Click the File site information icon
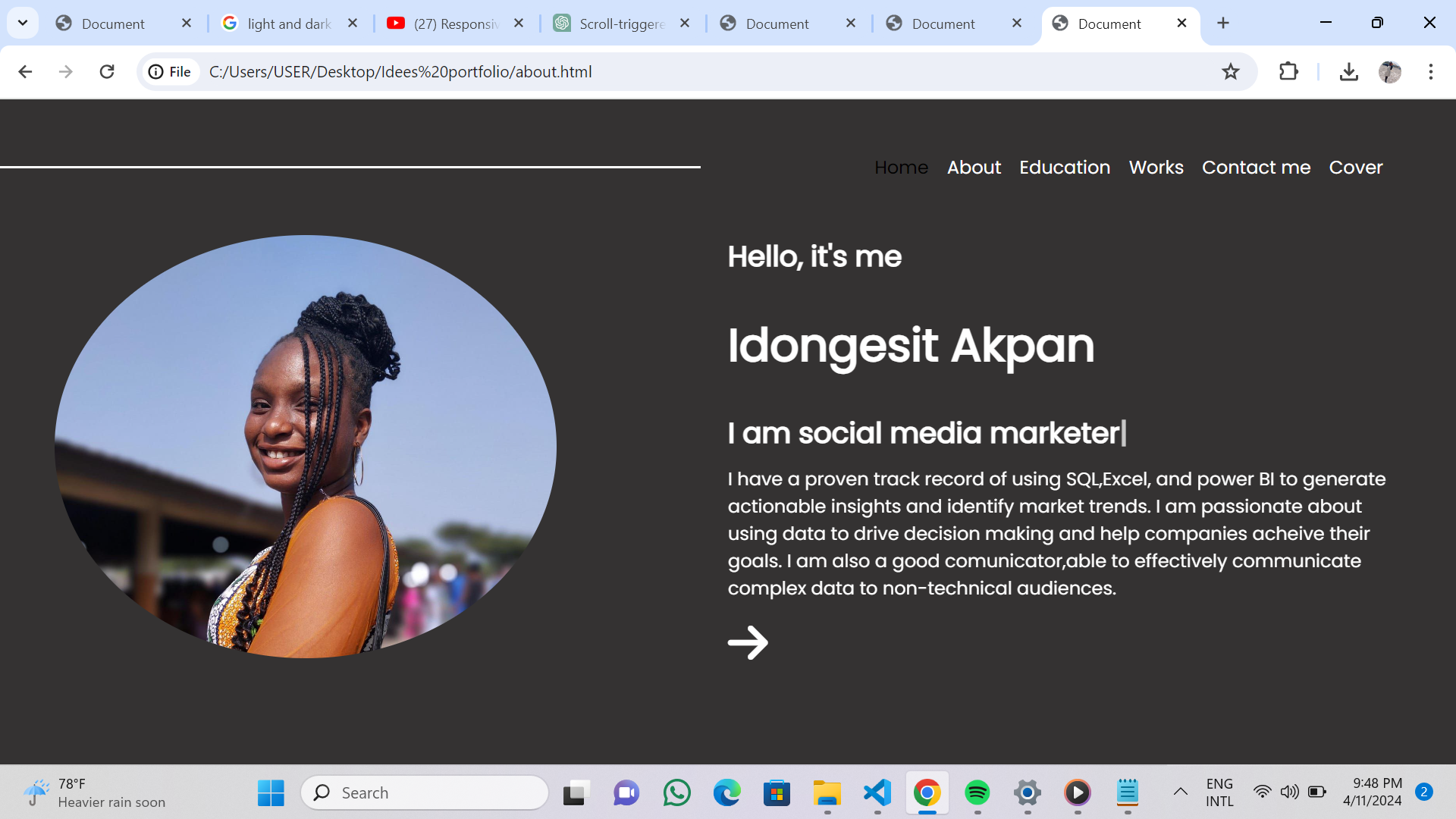 coord(157,71)
